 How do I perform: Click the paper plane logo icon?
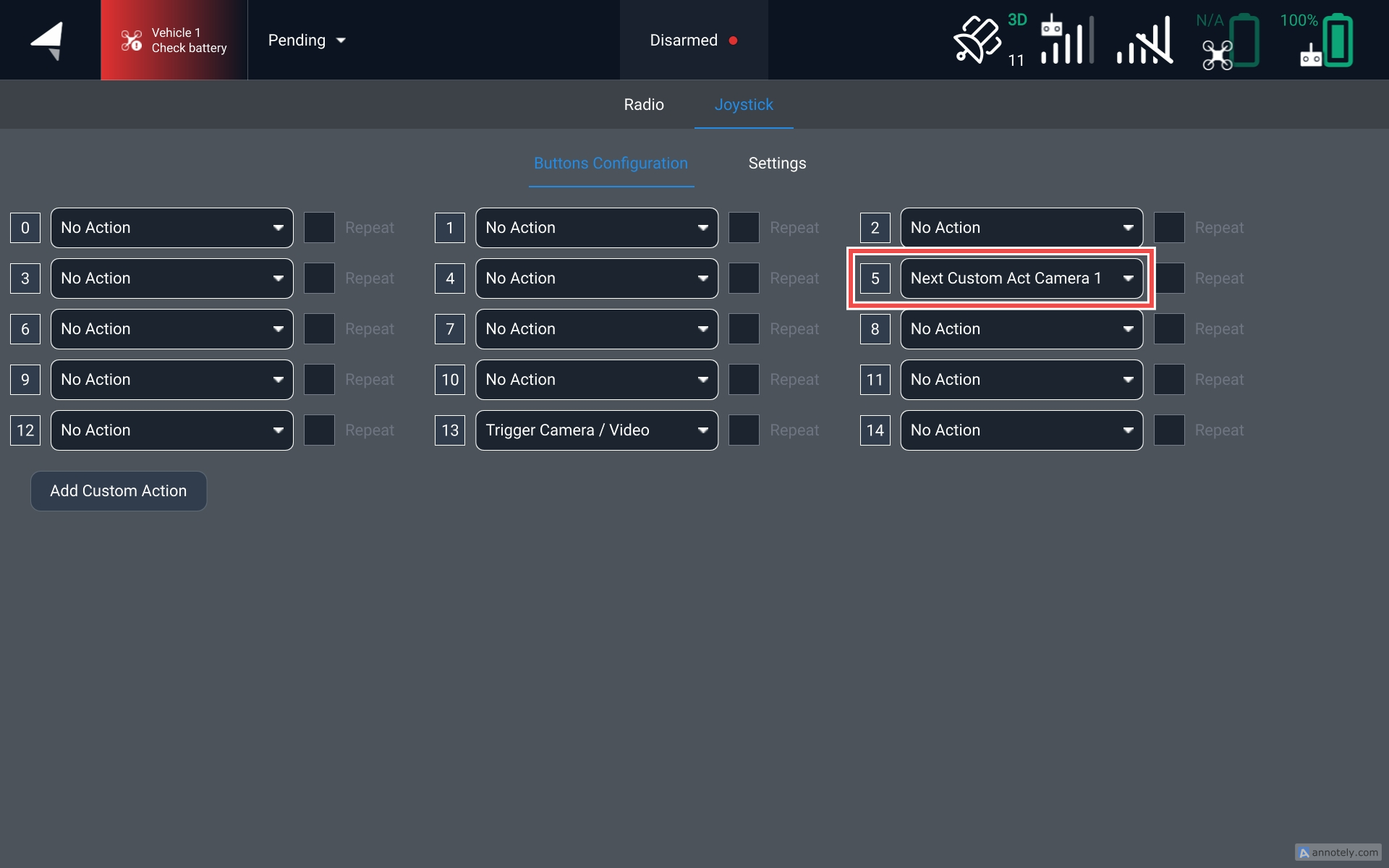(48, 41)
